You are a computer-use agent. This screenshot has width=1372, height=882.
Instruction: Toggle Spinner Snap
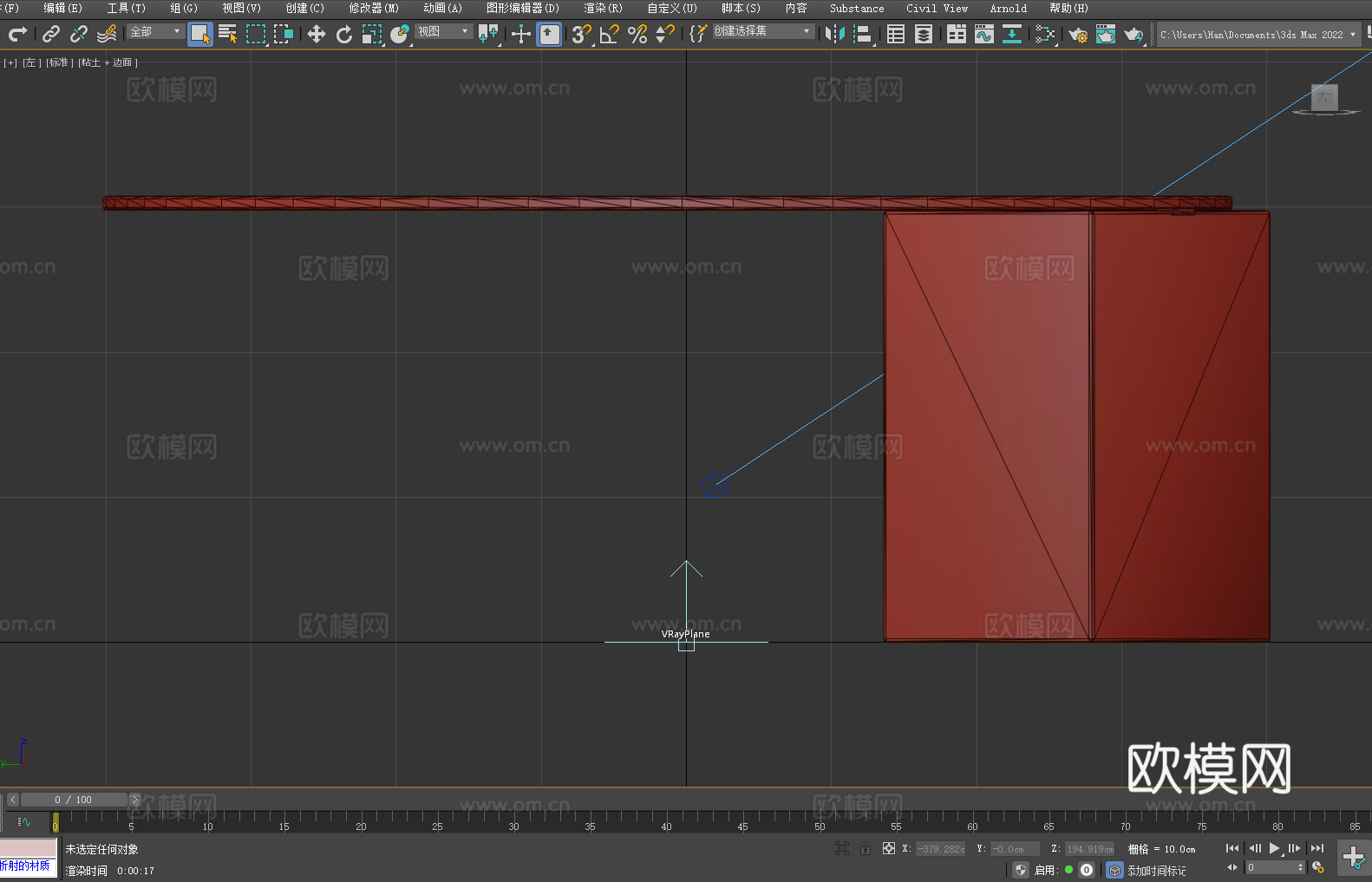click(665, 34)
